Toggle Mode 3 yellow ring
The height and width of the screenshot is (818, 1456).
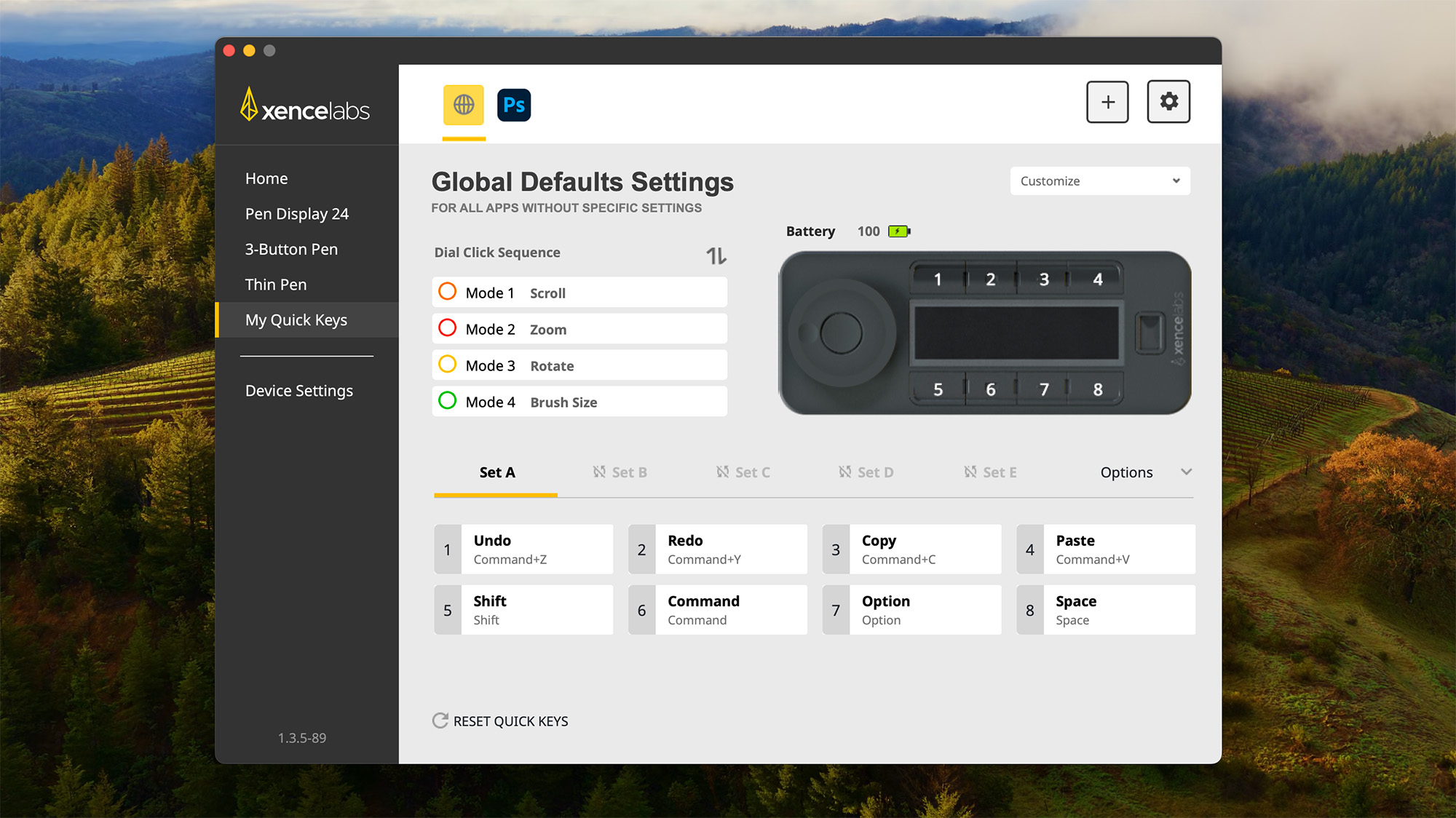click(448, 365)
